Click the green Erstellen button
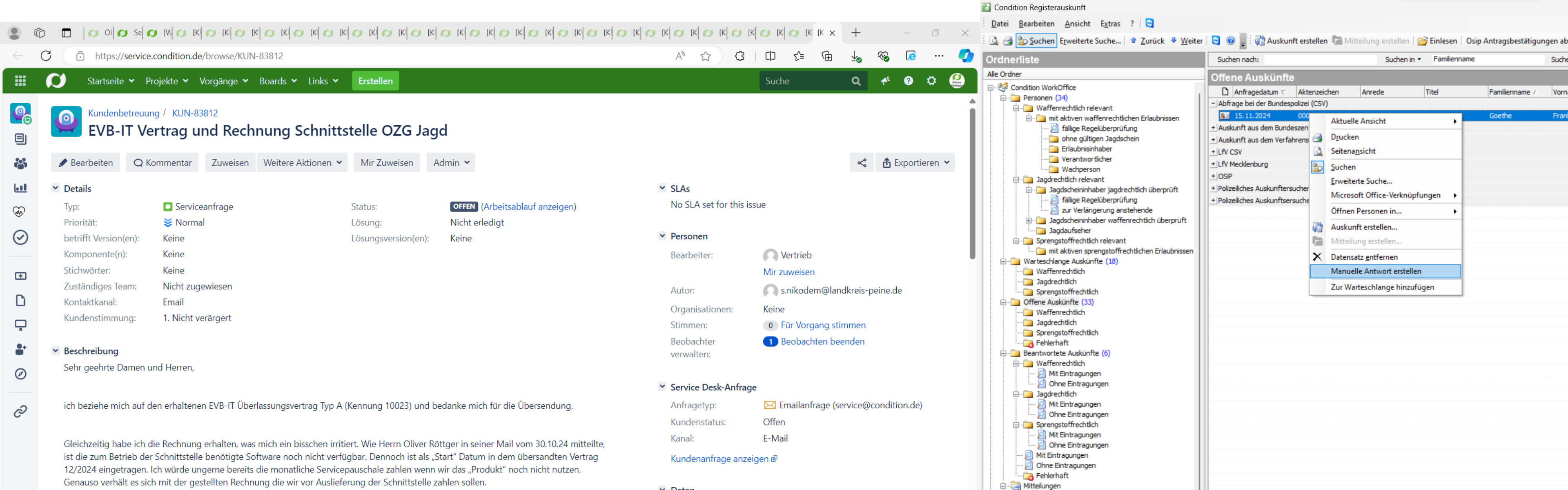The width and height of the screenshot is (1568, 490). pos(375,81)
